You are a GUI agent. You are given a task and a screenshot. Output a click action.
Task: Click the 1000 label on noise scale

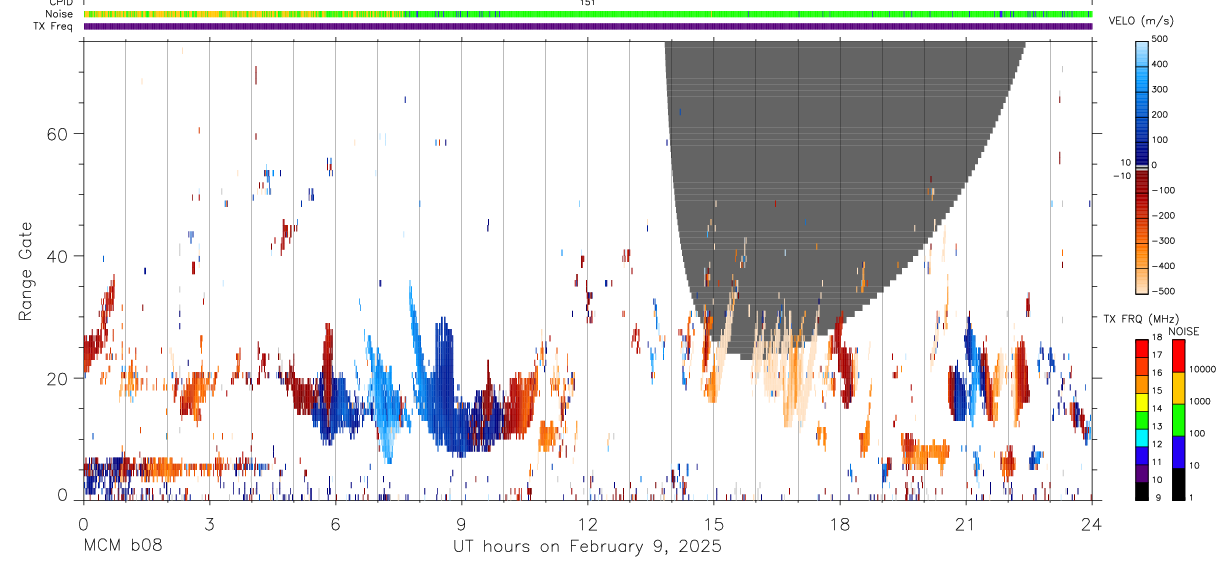[1202, 401]
